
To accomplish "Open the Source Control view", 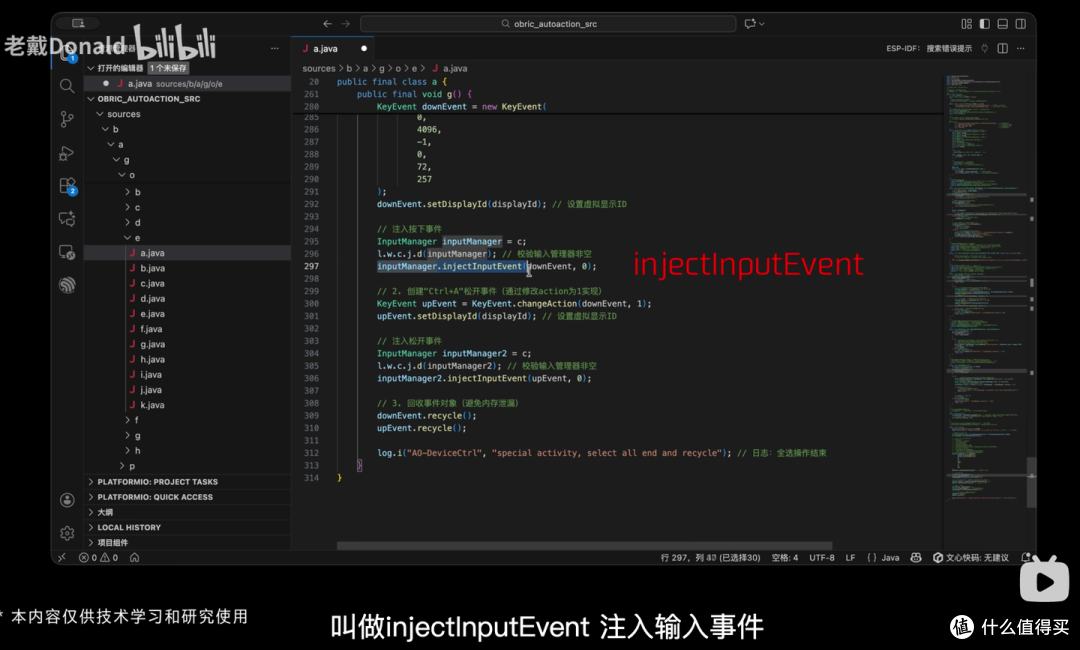I will pyautogui.click(x=67, y=119).
